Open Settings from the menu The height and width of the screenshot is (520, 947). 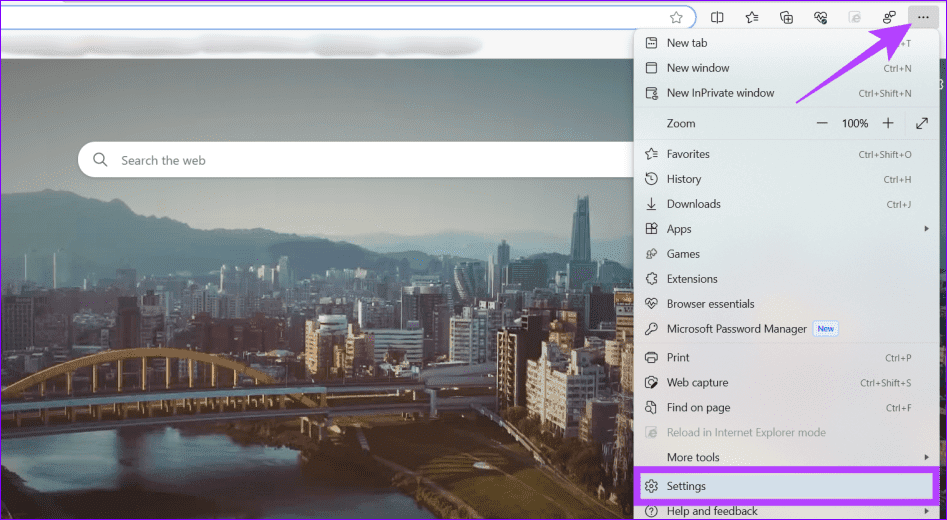786,486
